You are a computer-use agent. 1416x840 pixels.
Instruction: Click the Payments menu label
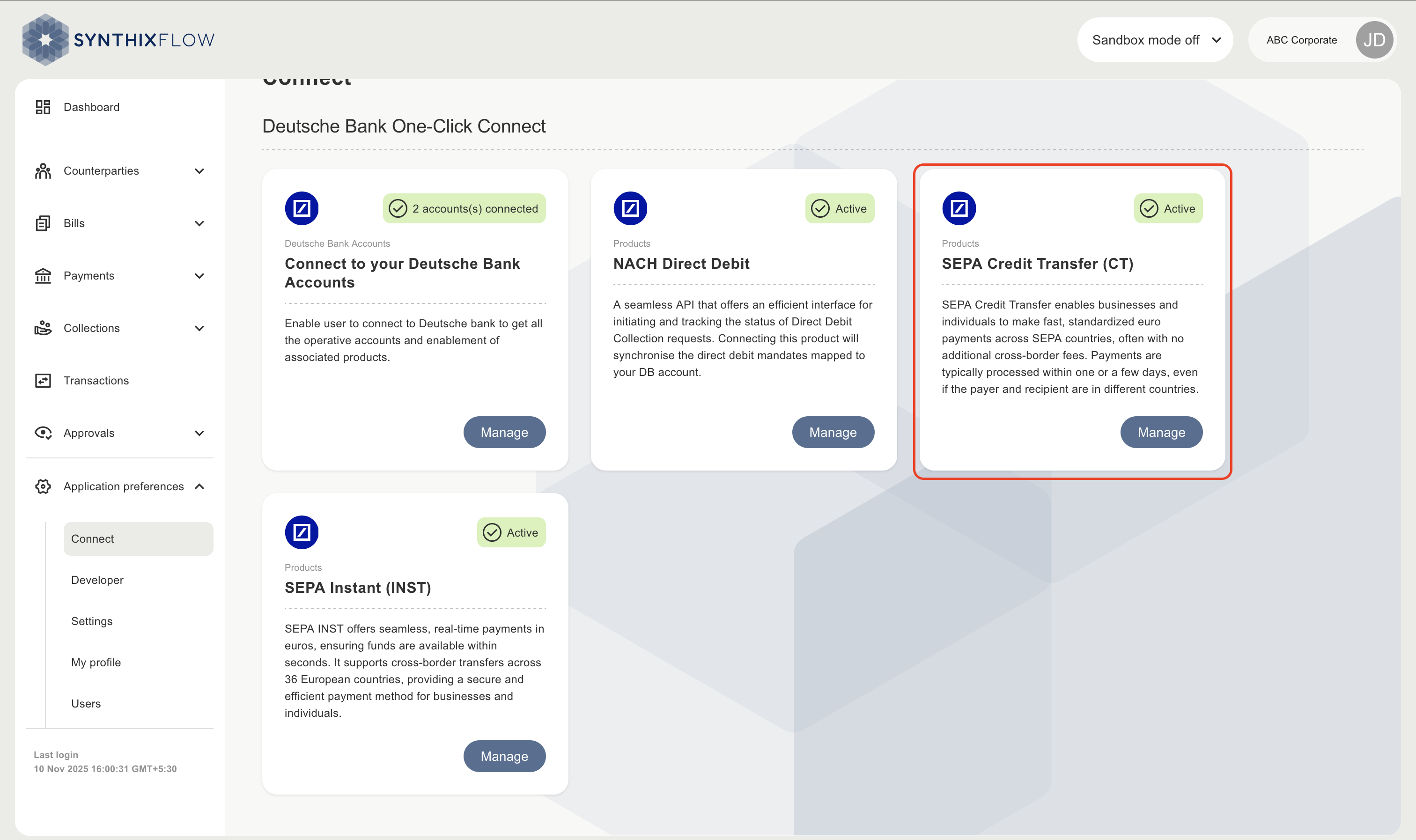click(89, 276)
